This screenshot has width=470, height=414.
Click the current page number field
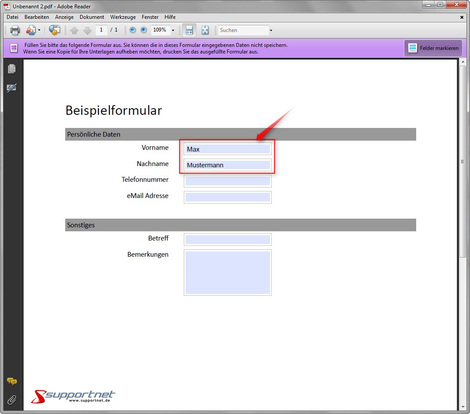pos(101,30)
